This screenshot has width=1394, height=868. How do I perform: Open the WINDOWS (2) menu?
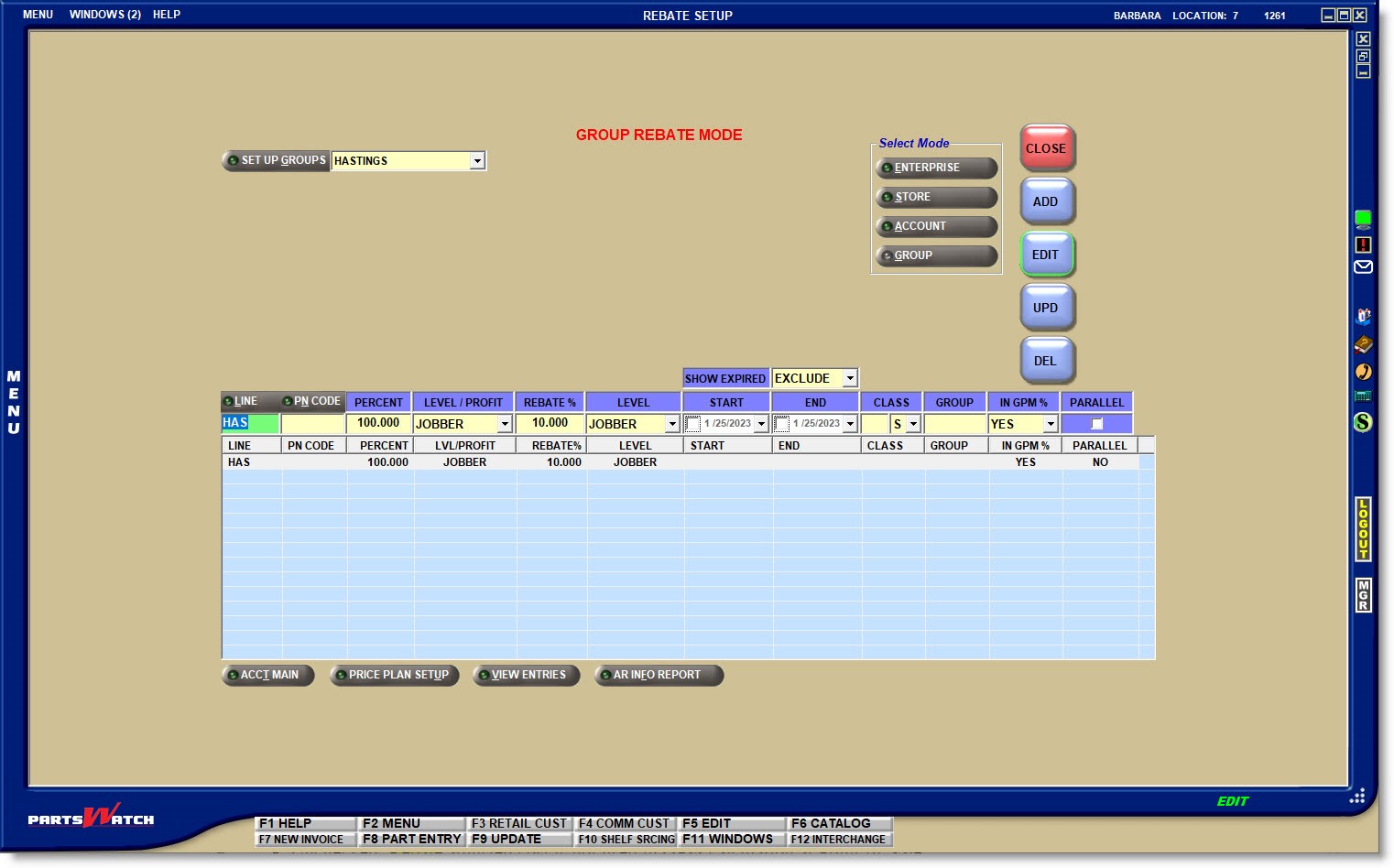[104, 15]
